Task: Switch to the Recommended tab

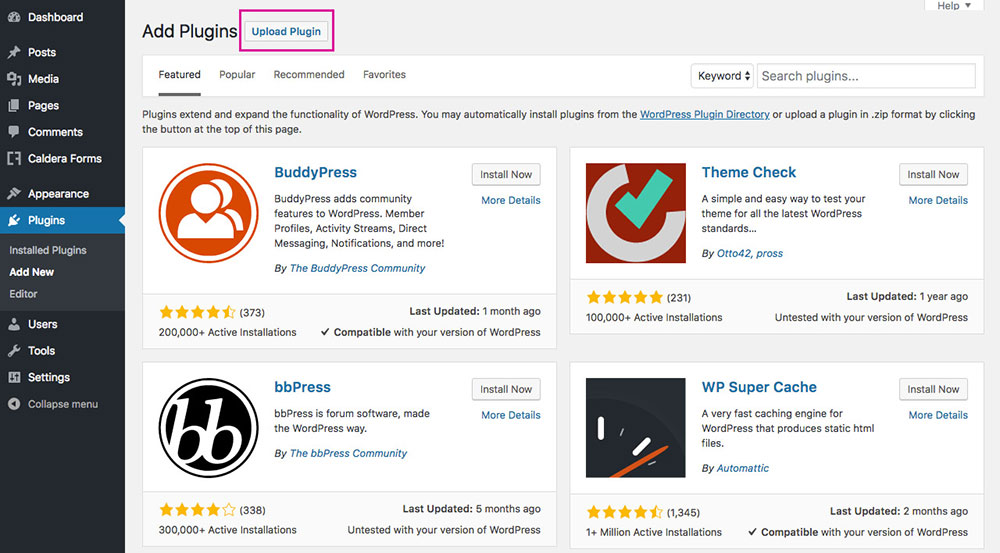Action: point(309,75)
